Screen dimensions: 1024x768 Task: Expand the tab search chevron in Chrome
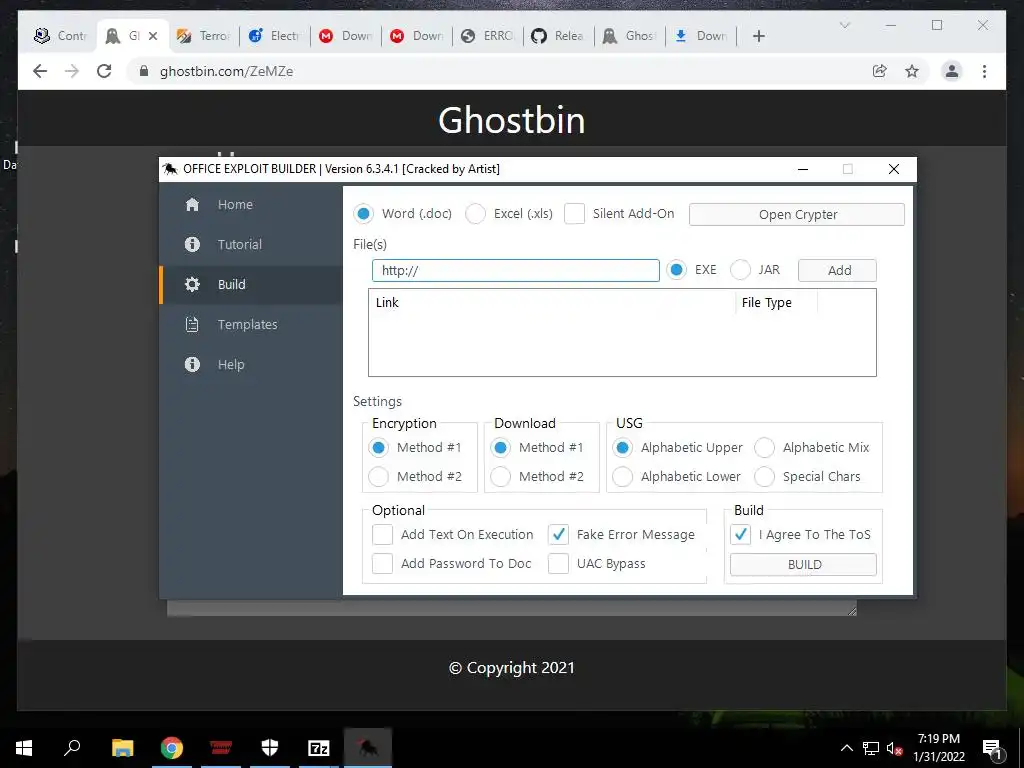pyautogui.click(x=844, y=25)
